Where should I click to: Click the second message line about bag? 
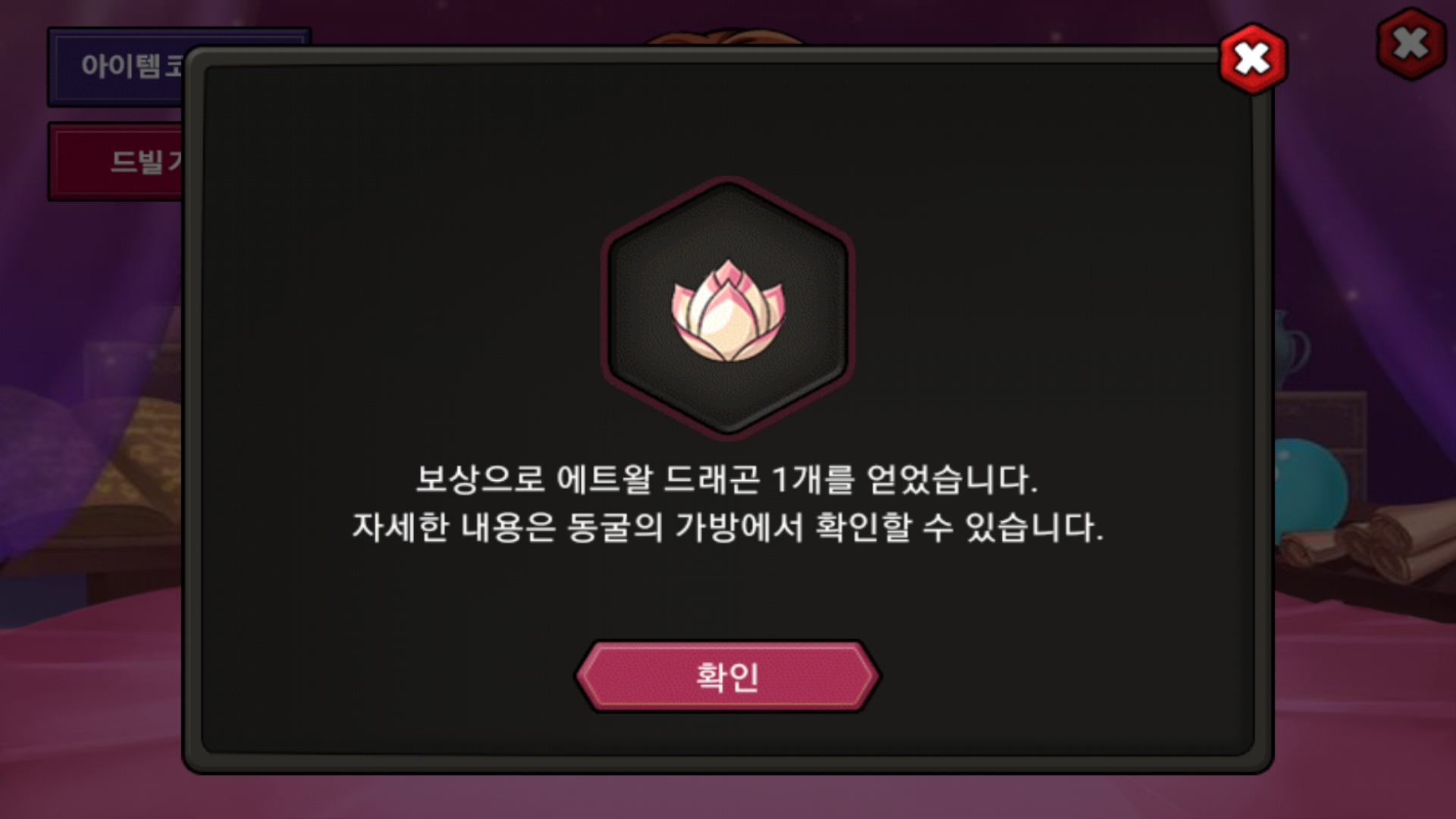727,527
